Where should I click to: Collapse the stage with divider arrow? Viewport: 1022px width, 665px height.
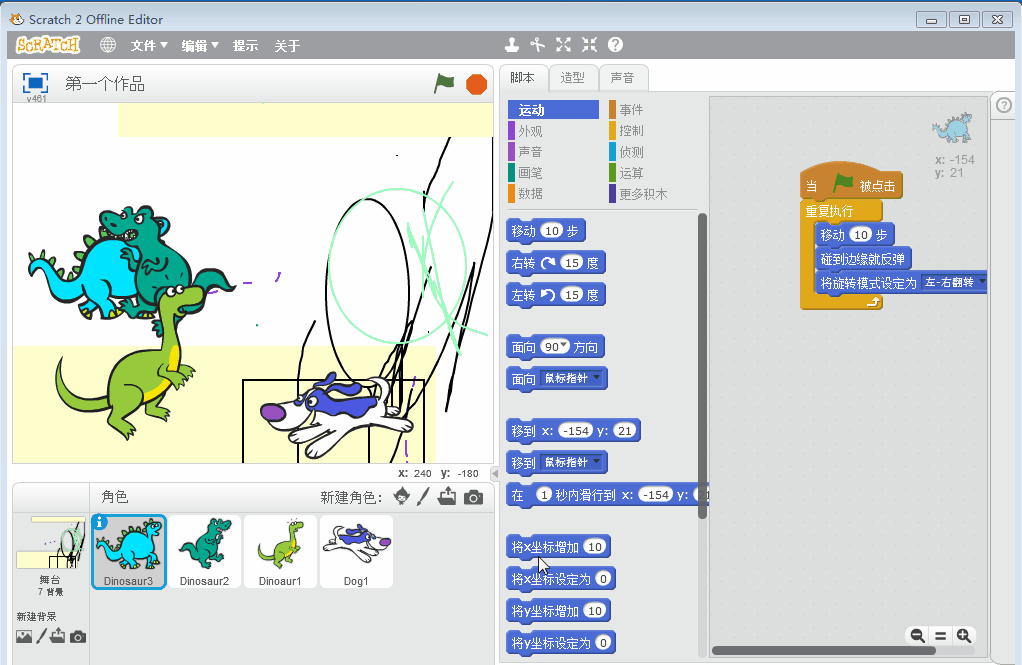click(495, 474)
